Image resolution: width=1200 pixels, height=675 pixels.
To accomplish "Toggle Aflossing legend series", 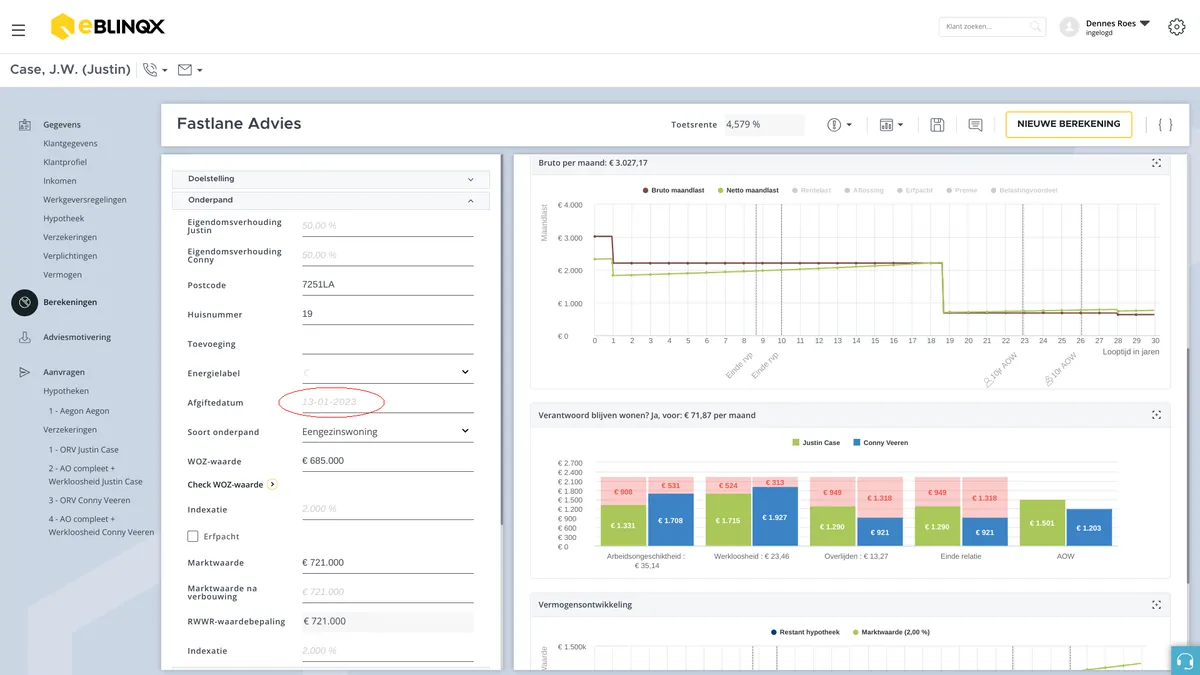I will click(865, 190).
